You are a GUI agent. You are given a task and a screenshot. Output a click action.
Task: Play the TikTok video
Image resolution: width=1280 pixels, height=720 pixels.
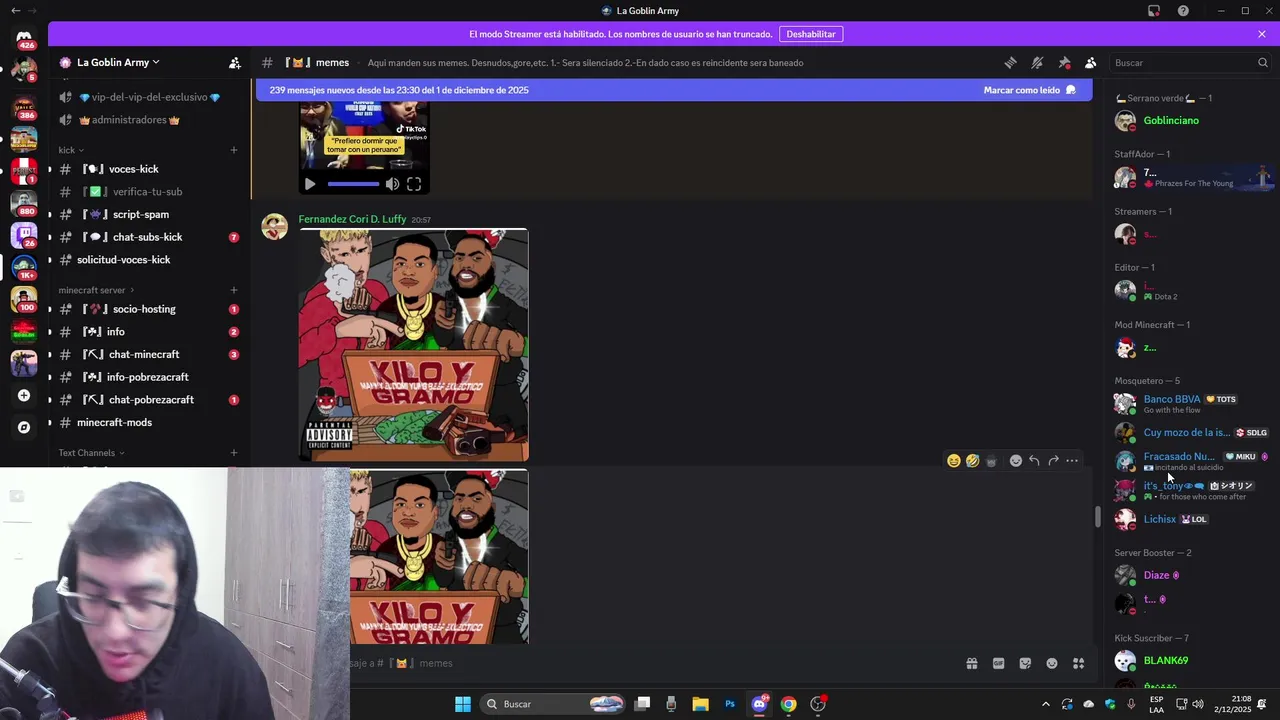(x=310, y=184)
